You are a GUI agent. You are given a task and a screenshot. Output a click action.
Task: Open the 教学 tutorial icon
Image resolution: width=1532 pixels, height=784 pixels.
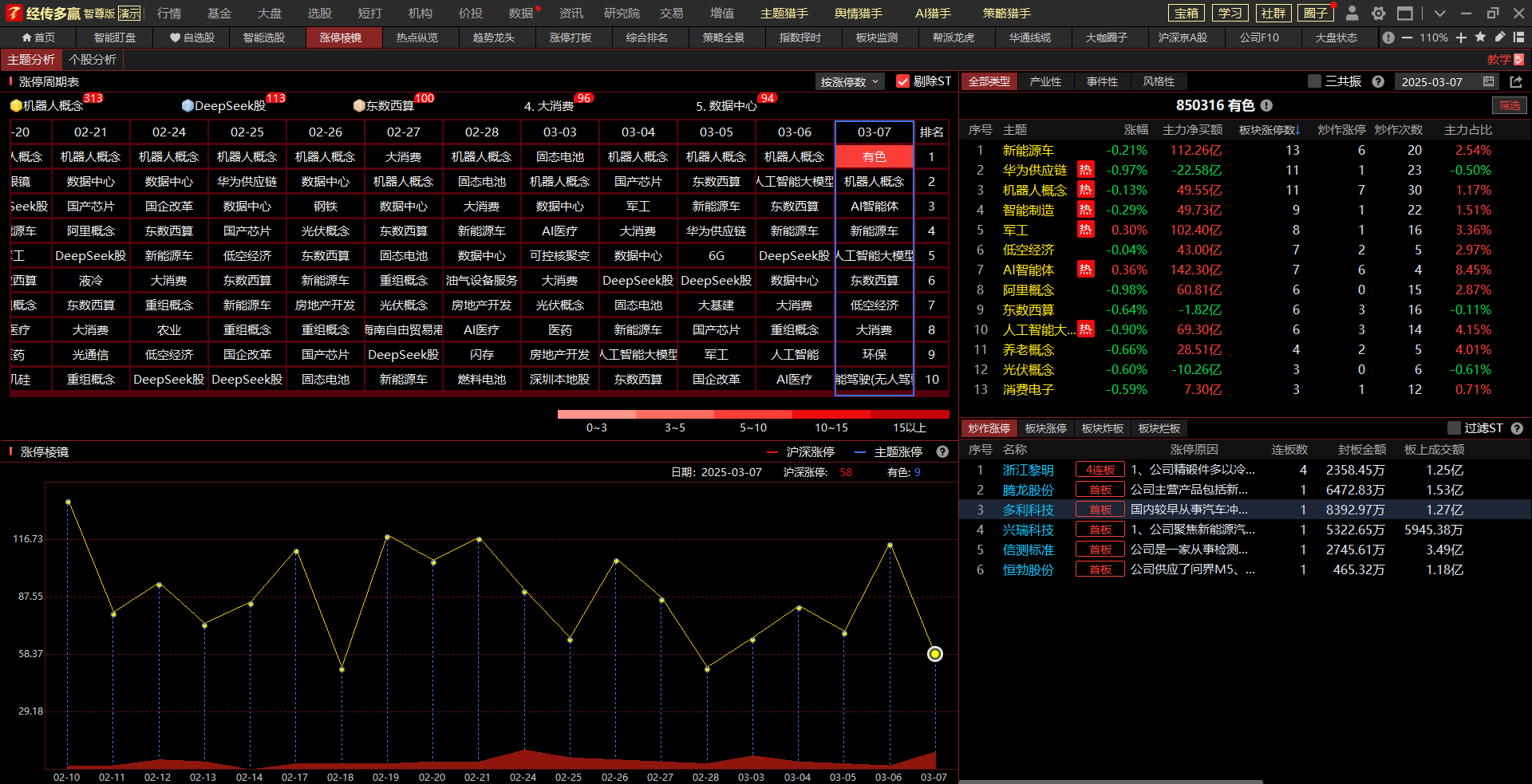tap(1518, 60)
